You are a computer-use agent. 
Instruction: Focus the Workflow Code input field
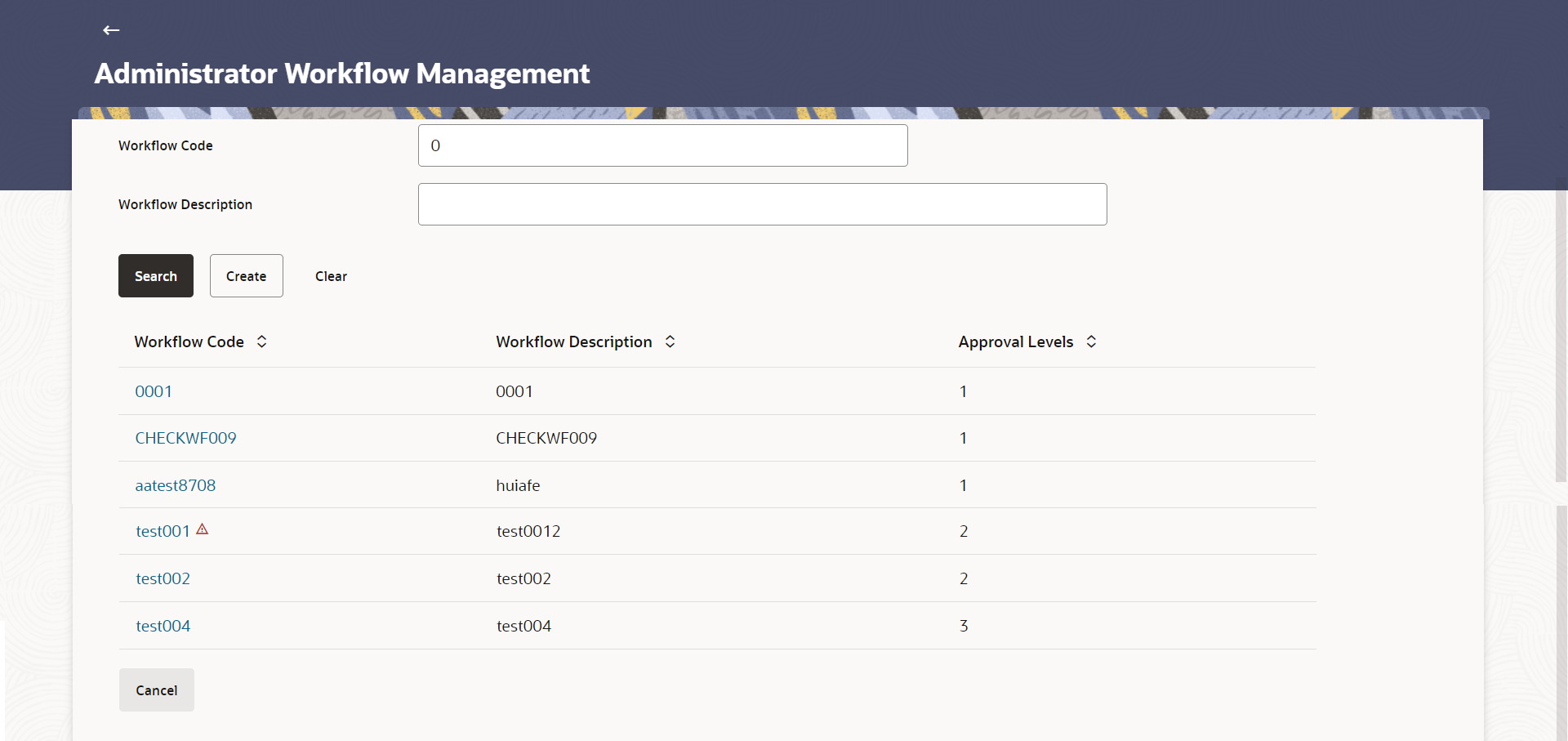[x=662, y=145]
